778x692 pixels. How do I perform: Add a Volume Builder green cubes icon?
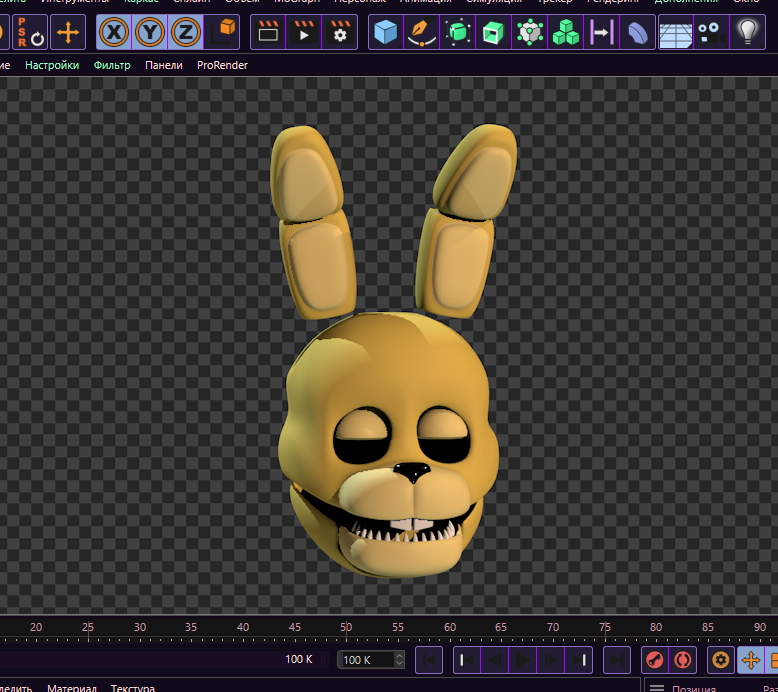tap(566, 32)
